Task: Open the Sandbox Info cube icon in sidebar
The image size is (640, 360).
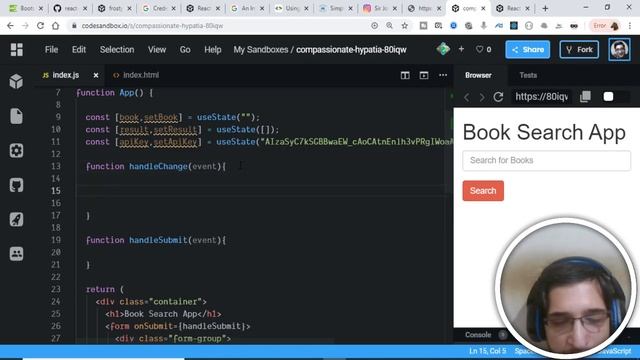Action: point(16,82)
